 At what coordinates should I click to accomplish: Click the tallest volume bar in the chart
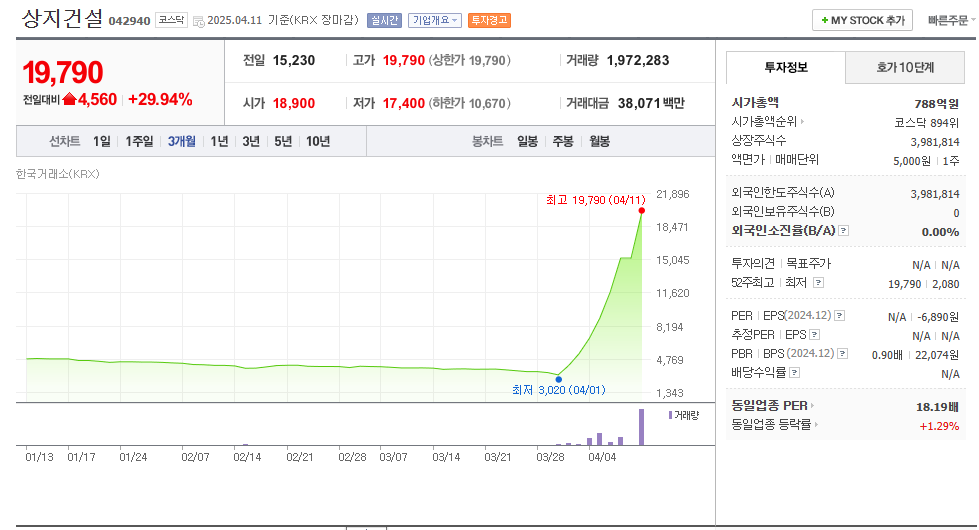pyautogui.click(x=641, y=427)
